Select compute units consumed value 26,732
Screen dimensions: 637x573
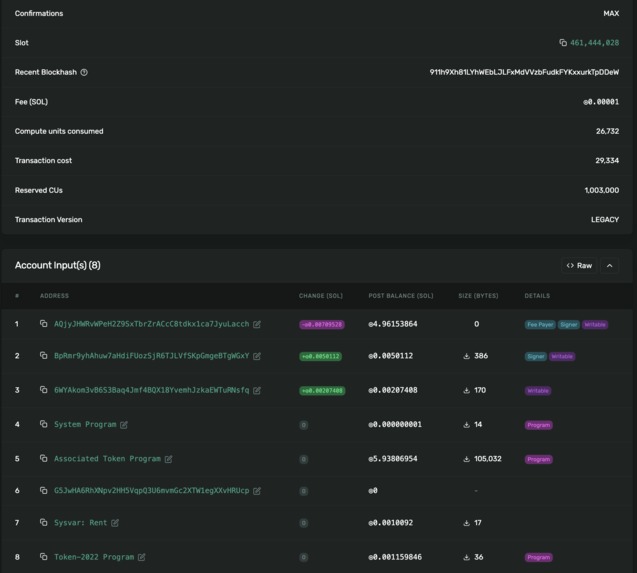click(607, 131)
